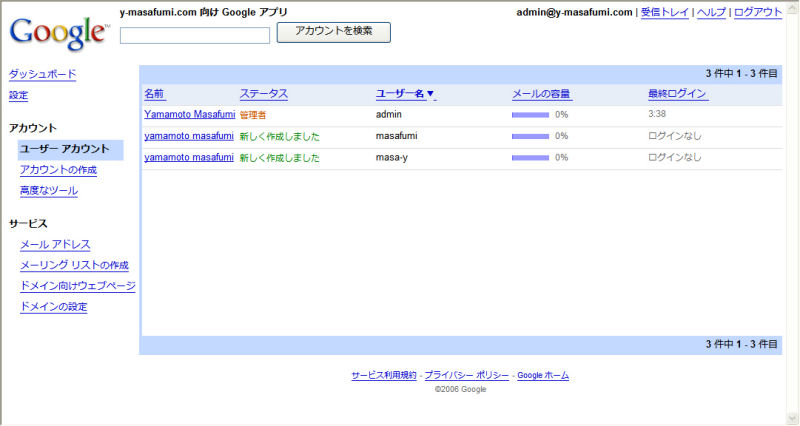Sort table by ステータス column
The image size is (800, 426).
pos(264,94)
